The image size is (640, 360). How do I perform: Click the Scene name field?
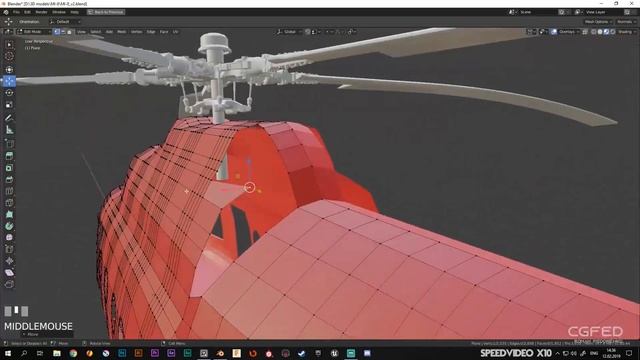click(x=537, y=12)
